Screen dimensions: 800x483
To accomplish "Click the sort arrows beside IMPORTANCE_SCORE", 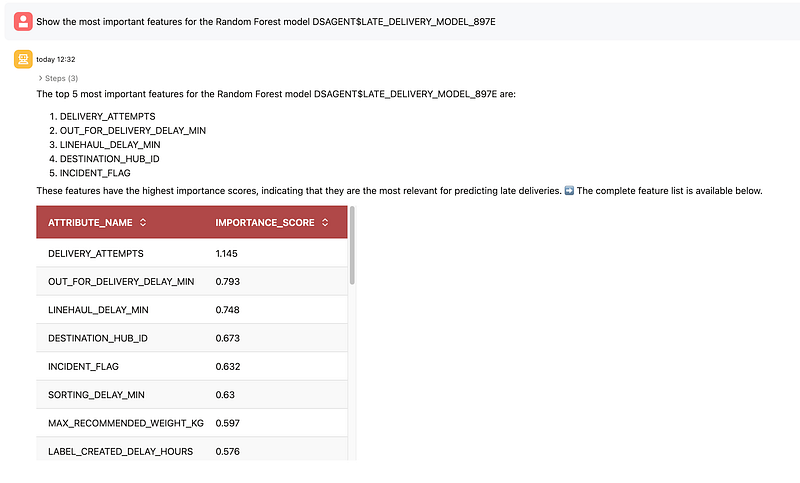I will click(325, 222).
